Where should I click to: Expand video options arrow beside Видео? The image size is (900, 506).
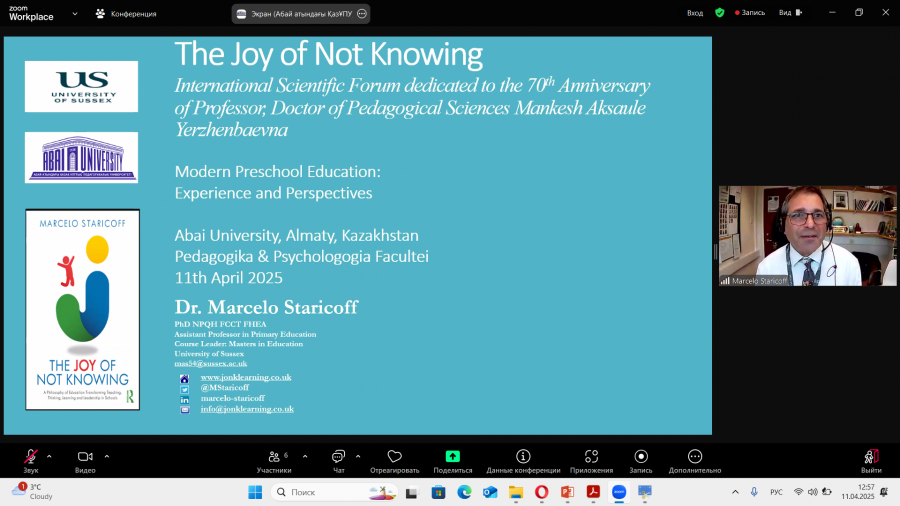pyautogui.click(x=107, y=457)
